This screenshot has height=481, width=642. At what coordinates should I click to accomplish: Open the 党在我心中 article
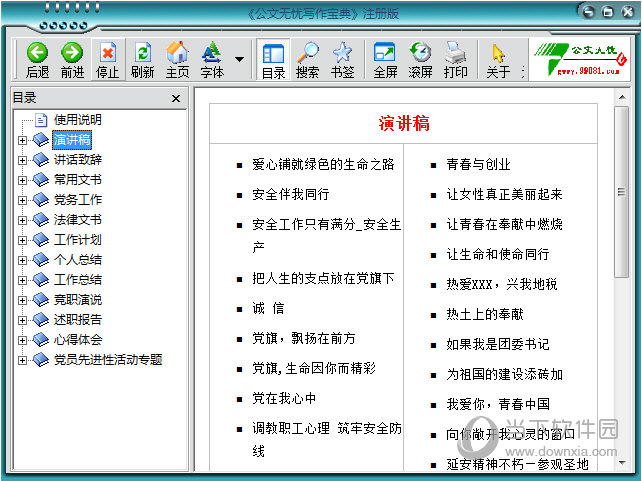coord(284,399)
